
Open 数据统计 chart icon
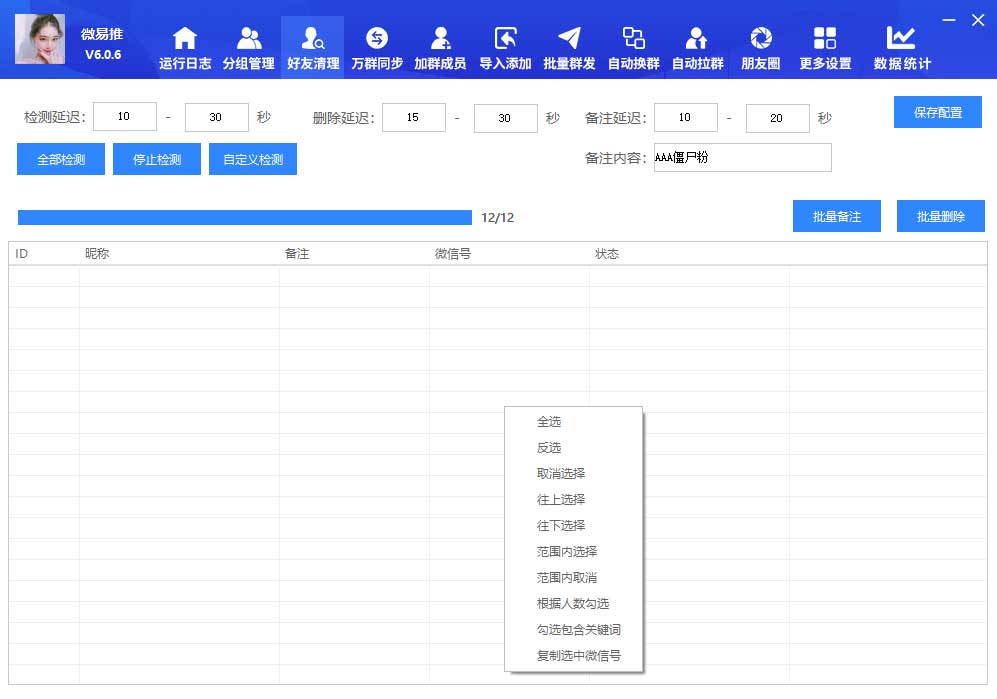[901, 39]
